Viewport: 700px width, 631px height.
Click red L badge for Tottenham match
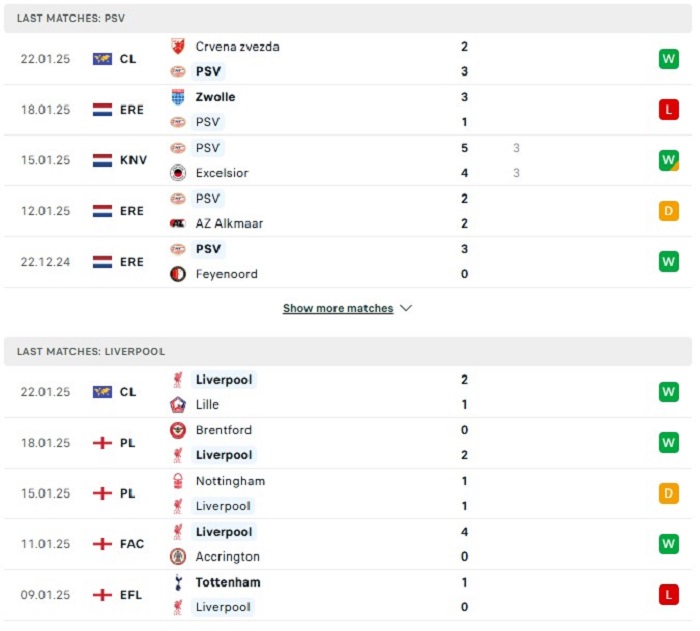click(x=668, y=594)
